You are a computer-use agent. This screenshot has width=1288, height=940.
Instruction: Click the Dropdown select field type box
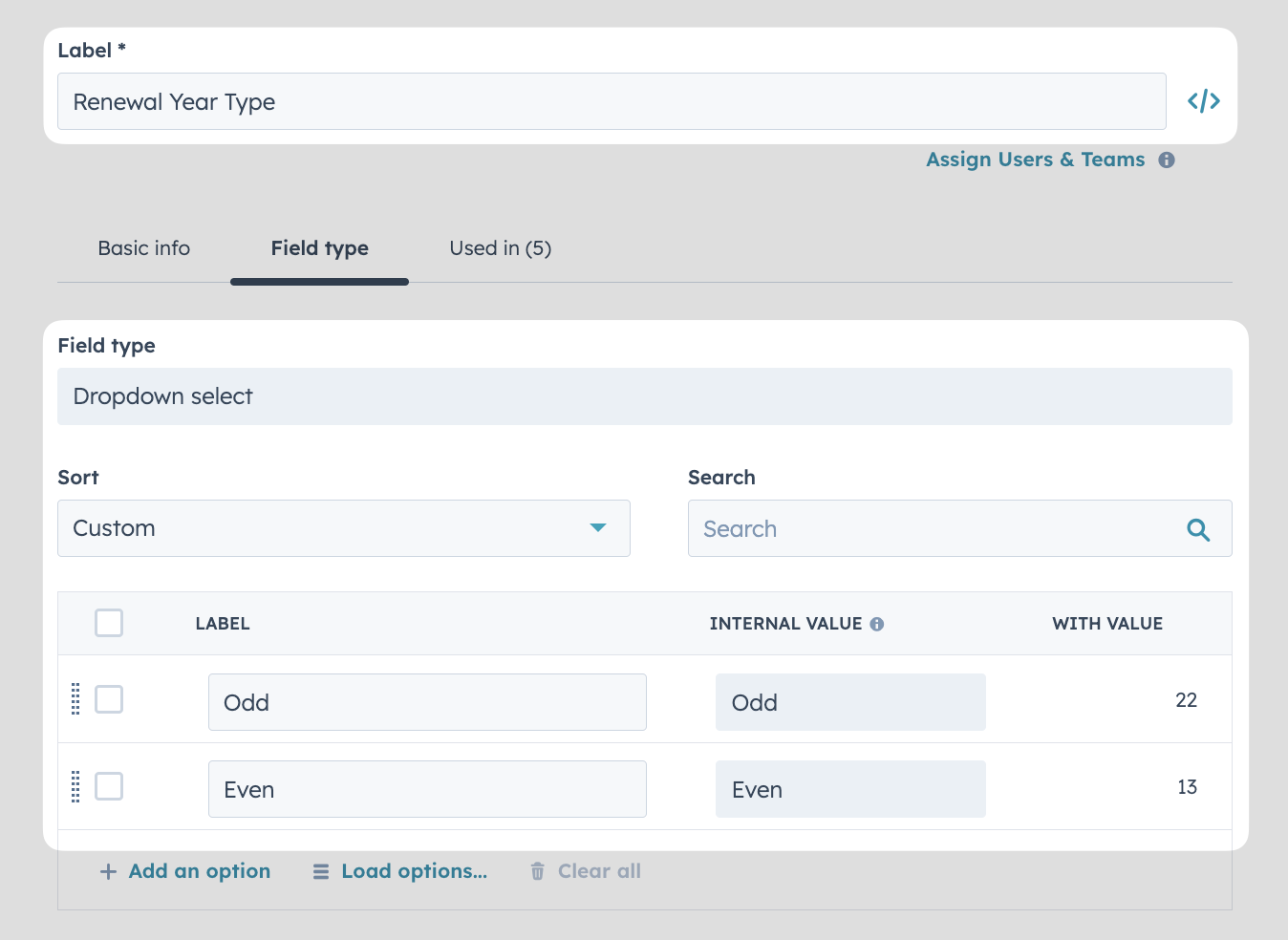tap(645, 396)
